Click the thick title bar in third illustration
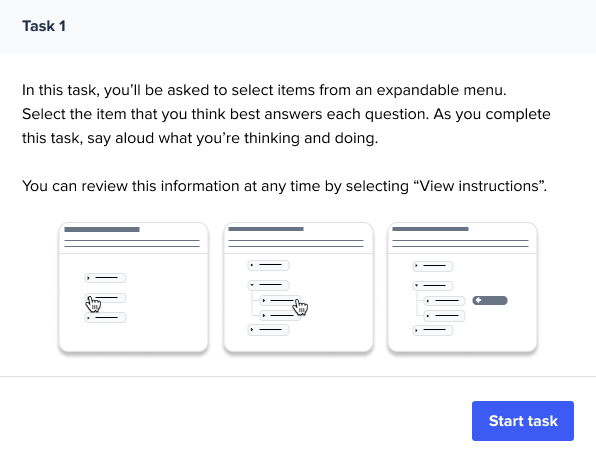The width and height of the screenshot is (596, 462). pos(430,229)
